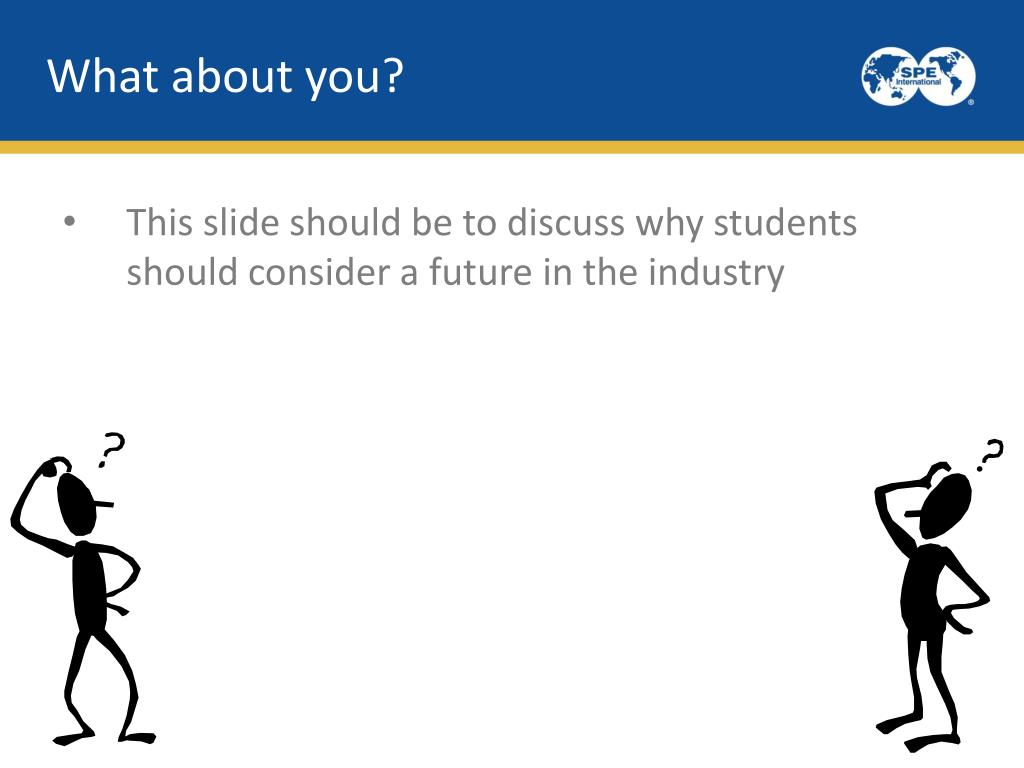Click the SPE International logo

918,76
